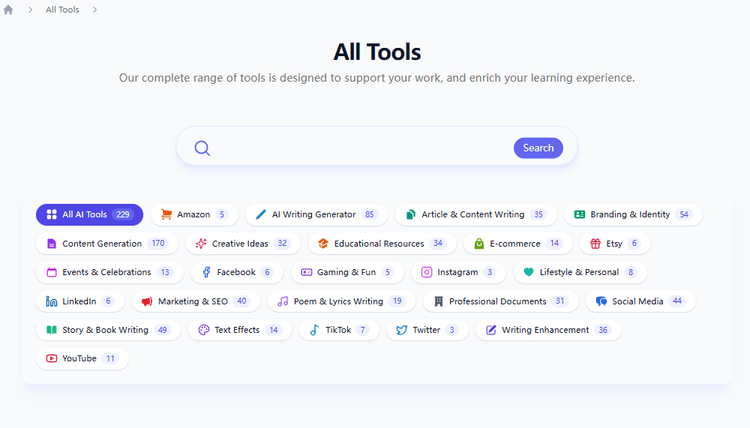The height and width of the screenshot is (428, 750).
Task: Click the YouTube play icon
Action: (x=52, y=358)
